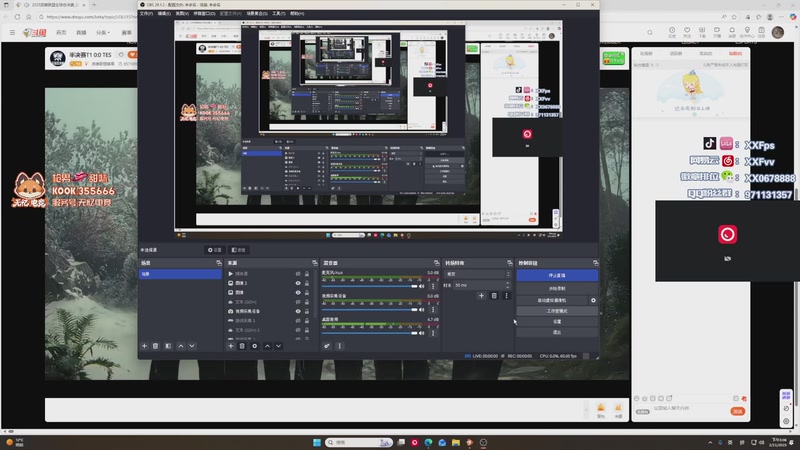
Task: Open transition properties three-dot menu
Action: pyautogui.click(x=506, y=295)
